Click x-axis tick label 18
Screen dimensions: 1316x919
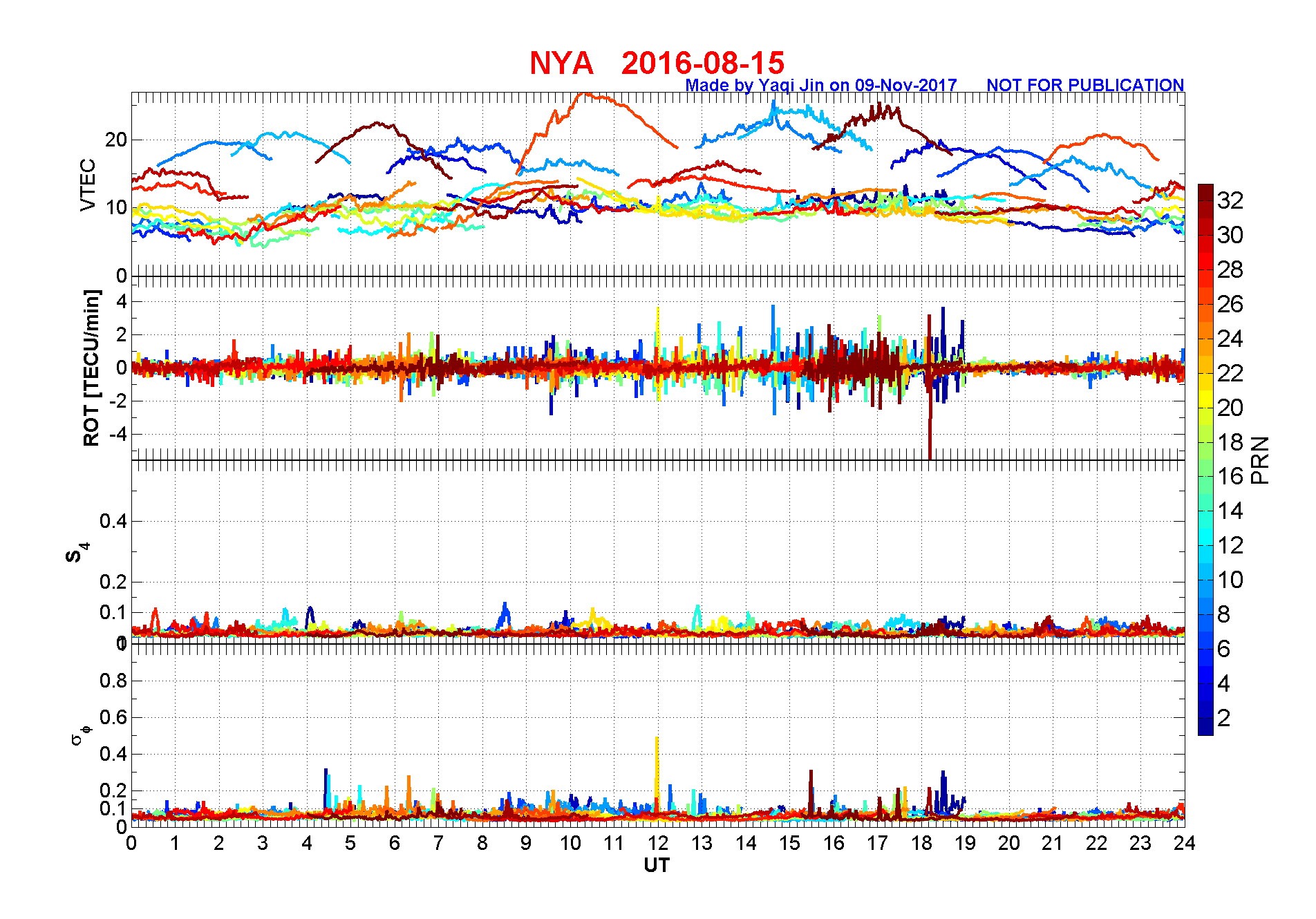point(921,843)
